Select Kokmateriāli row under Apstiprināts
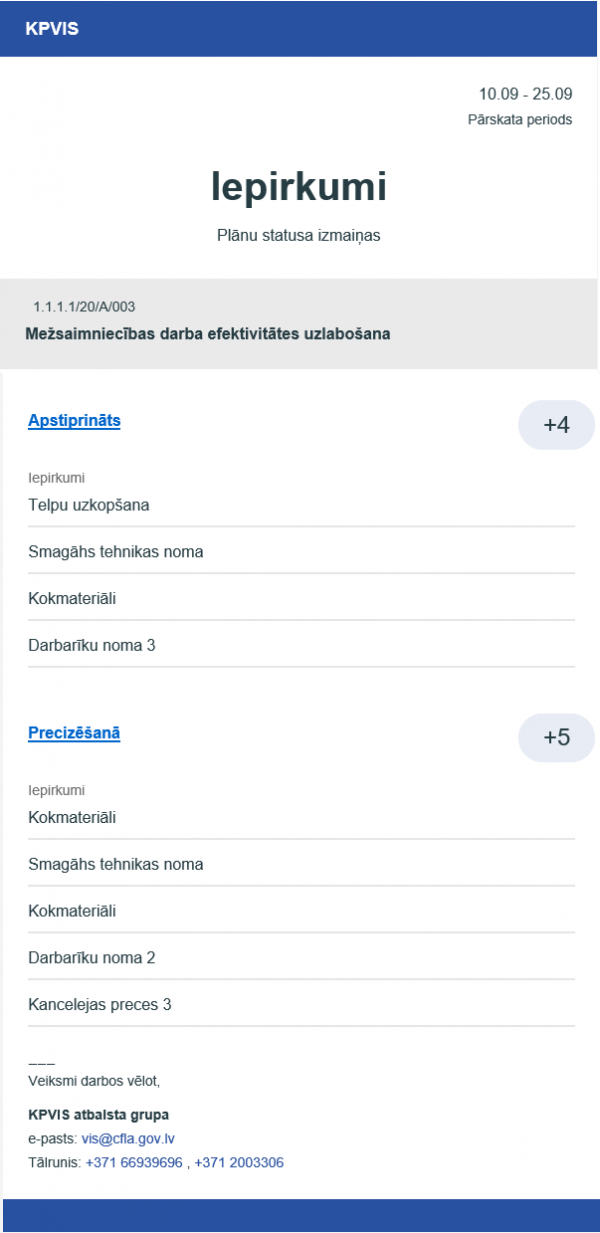The width and height of the screenshot is (600, 1233). (72, 599)
